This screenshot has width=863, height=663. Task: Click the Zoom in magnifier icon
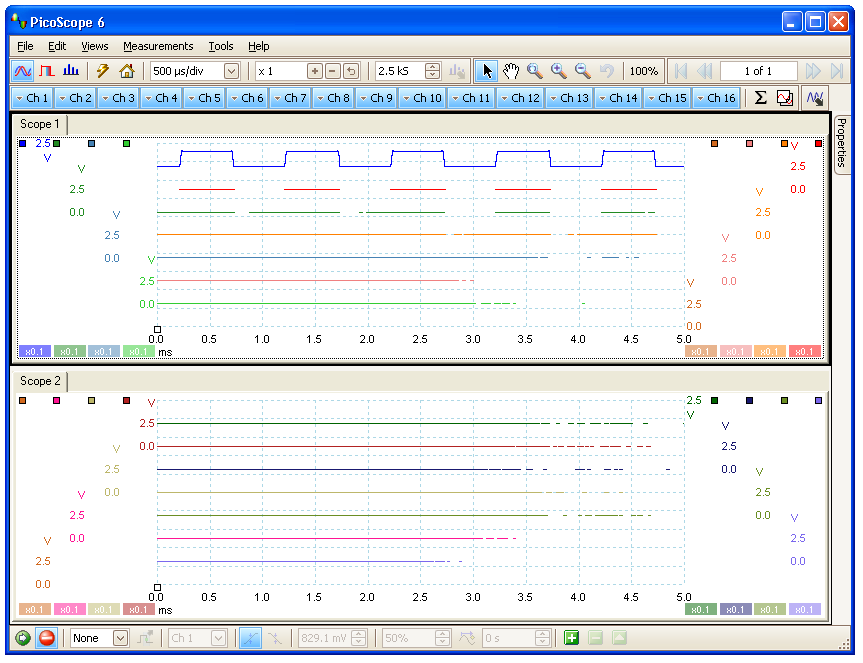tap(559, 71)
